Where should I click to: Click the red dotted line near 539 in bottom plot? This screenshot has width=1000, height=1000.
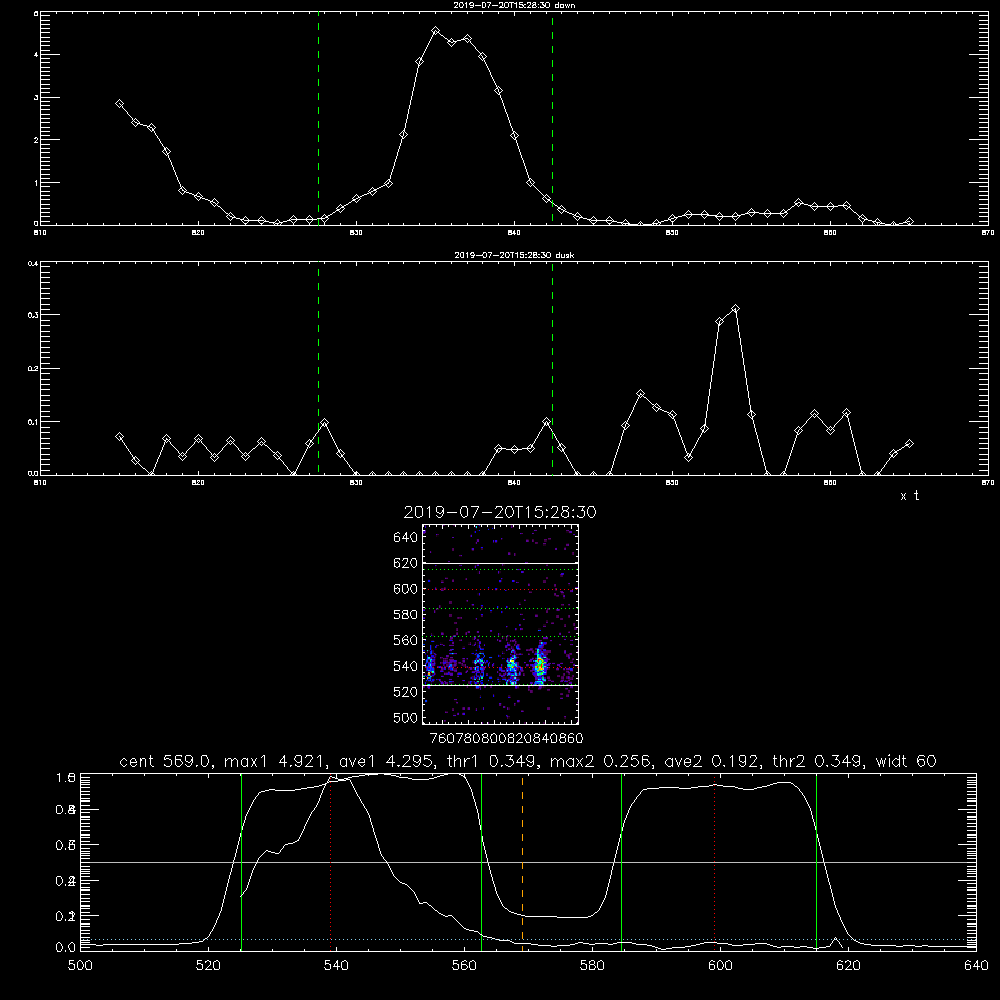click(330, 861)
